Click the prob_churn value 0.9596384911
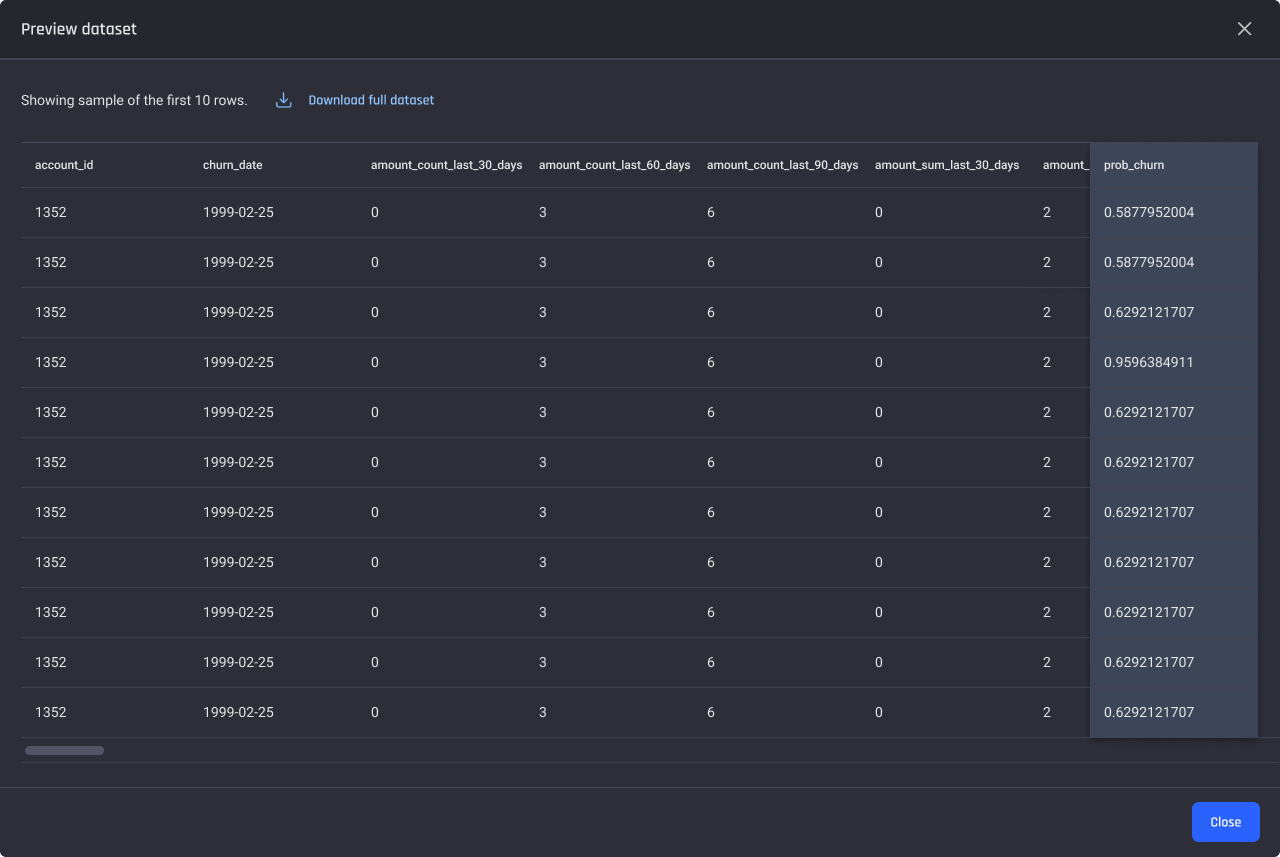 click(1149, 362)
